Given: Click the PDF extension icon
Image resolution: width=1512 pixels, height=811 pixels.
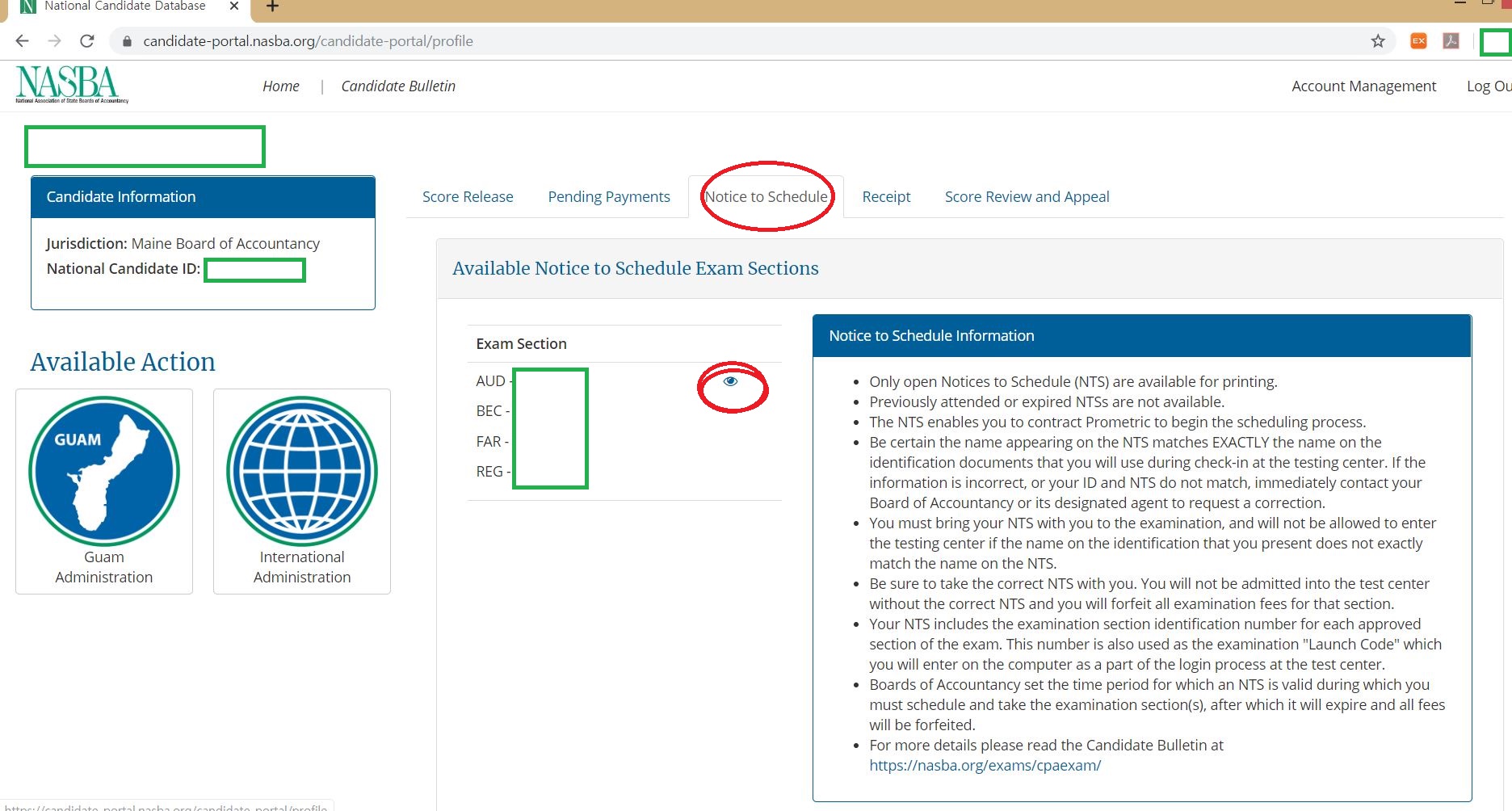Looking at the screenshot, I should [x=1451, y=41].
